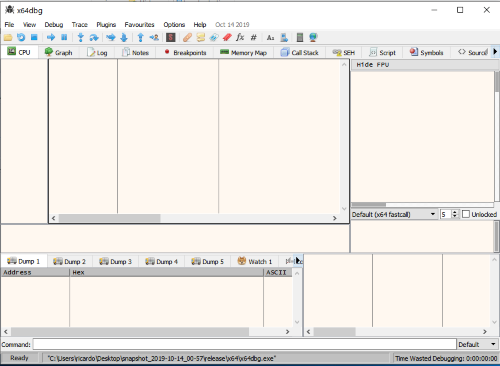Open the Scylla icon with red S
The width and height of the screenshot is (500, 366).
(x=171, y=37)
